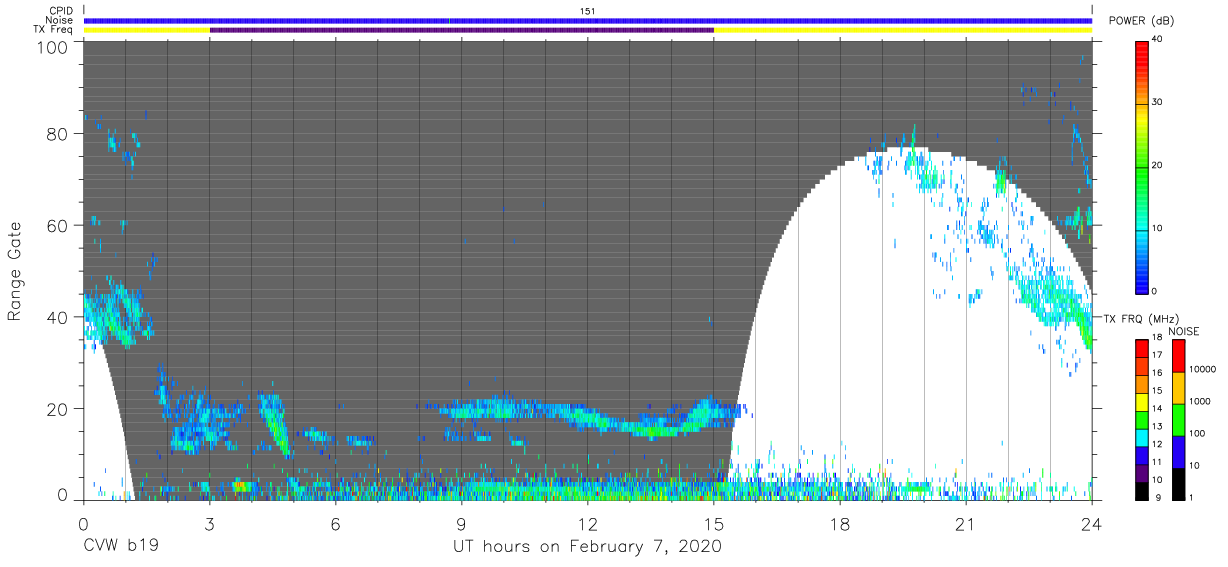The width and height of the screenshot is (1228, 567).
Task: Click the 'Range Gate' y-axis title
Action: click(x=15, y=272)
